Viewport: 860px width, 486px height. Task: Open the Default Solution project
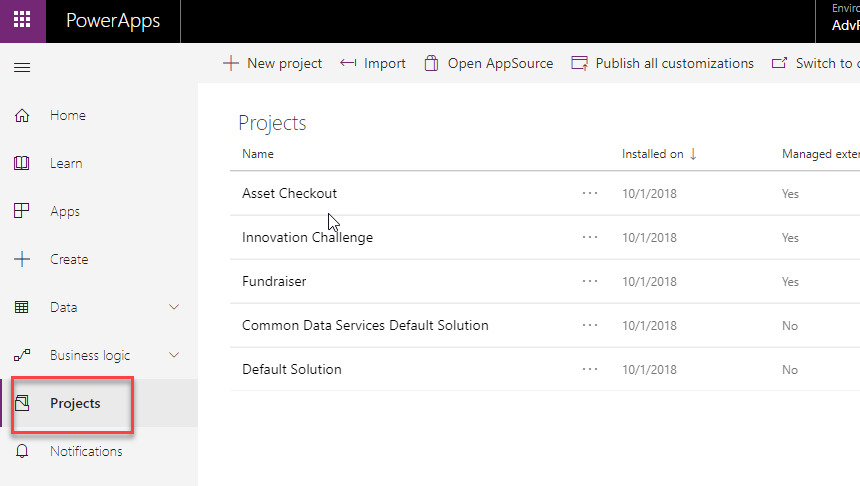pyautogui.click(x=291, y=369)
